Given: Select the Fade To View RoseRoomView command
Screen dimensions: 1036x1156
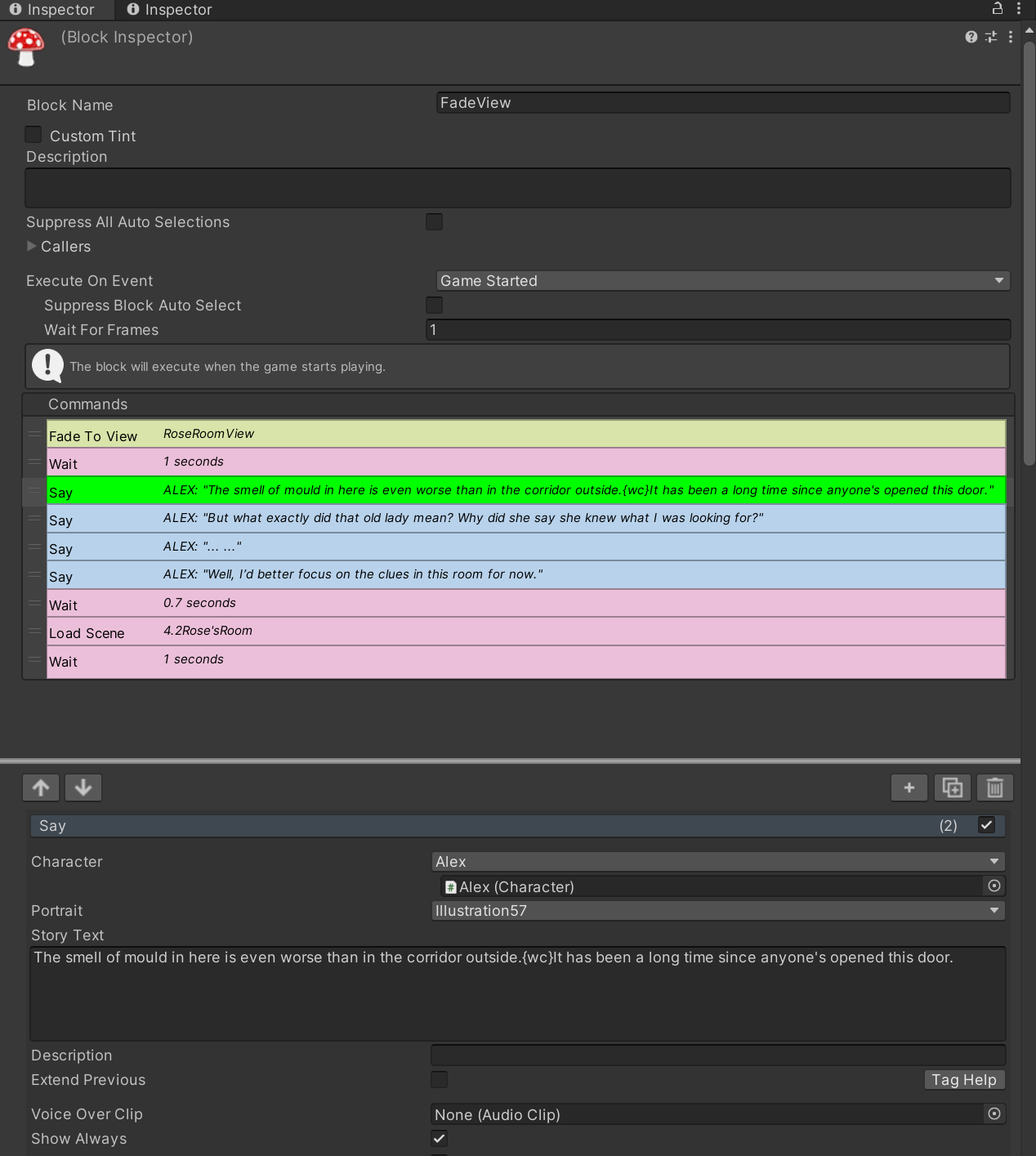Looking at the screenshot, I should click(x=526, y=434).
